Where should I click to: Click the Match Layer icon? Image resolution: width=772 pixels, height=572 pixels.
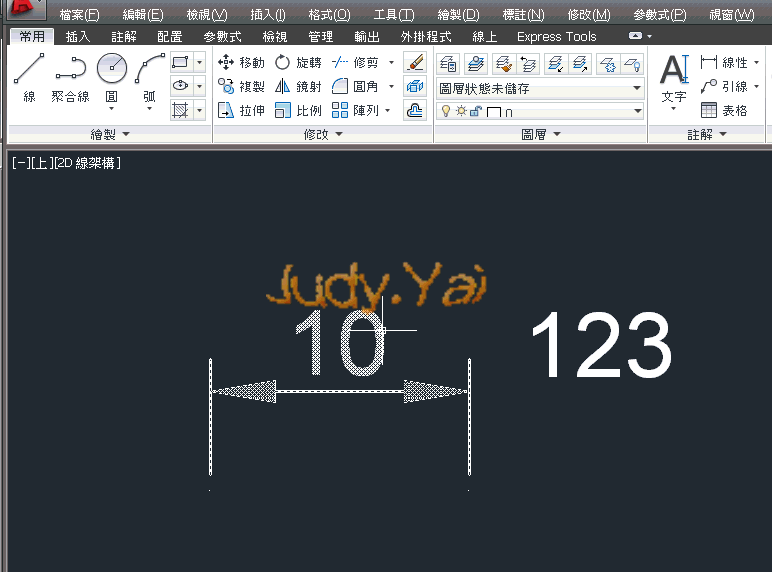click(x=504, y=64)
